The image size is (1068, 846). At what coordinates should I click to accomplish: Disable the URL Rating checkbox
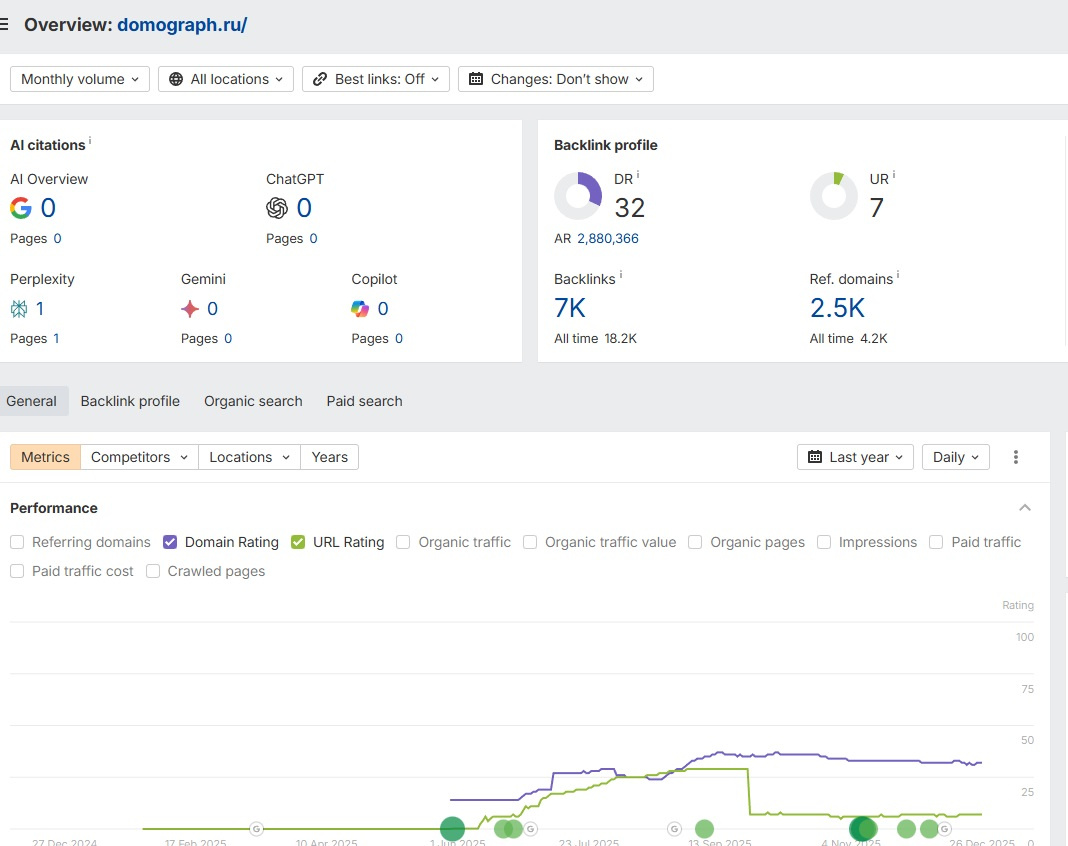[298, 542]
